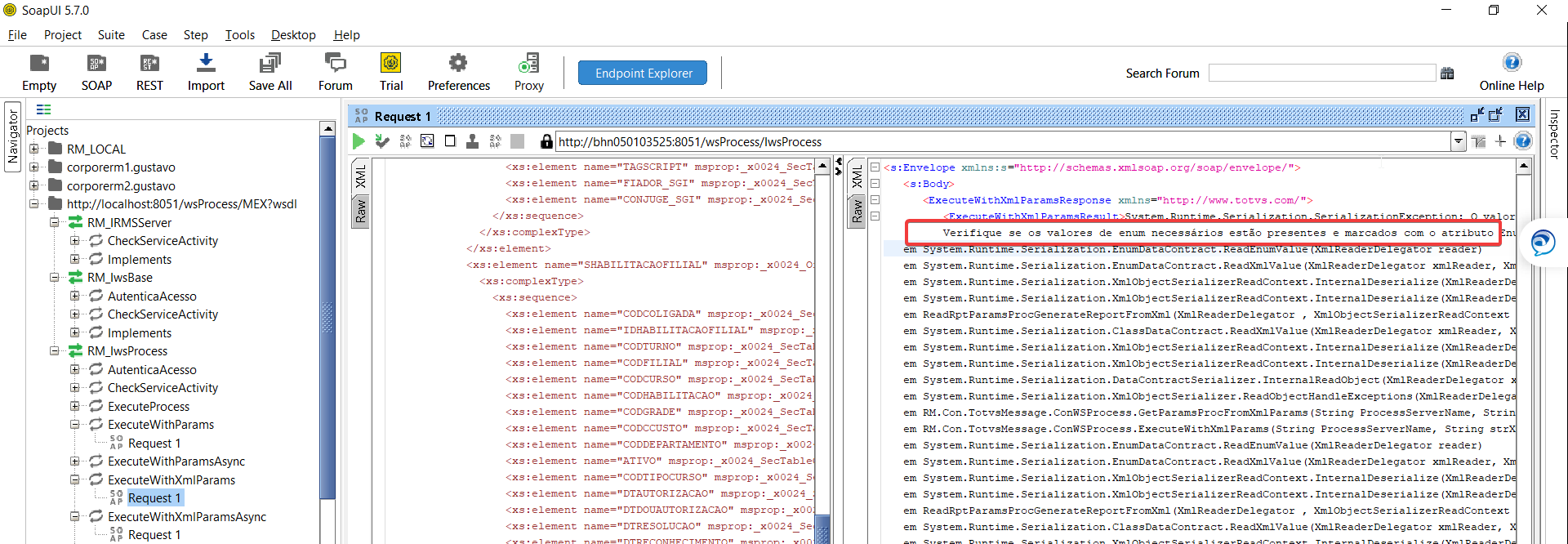Launch the Trial toolbar icon

(391, 73)
